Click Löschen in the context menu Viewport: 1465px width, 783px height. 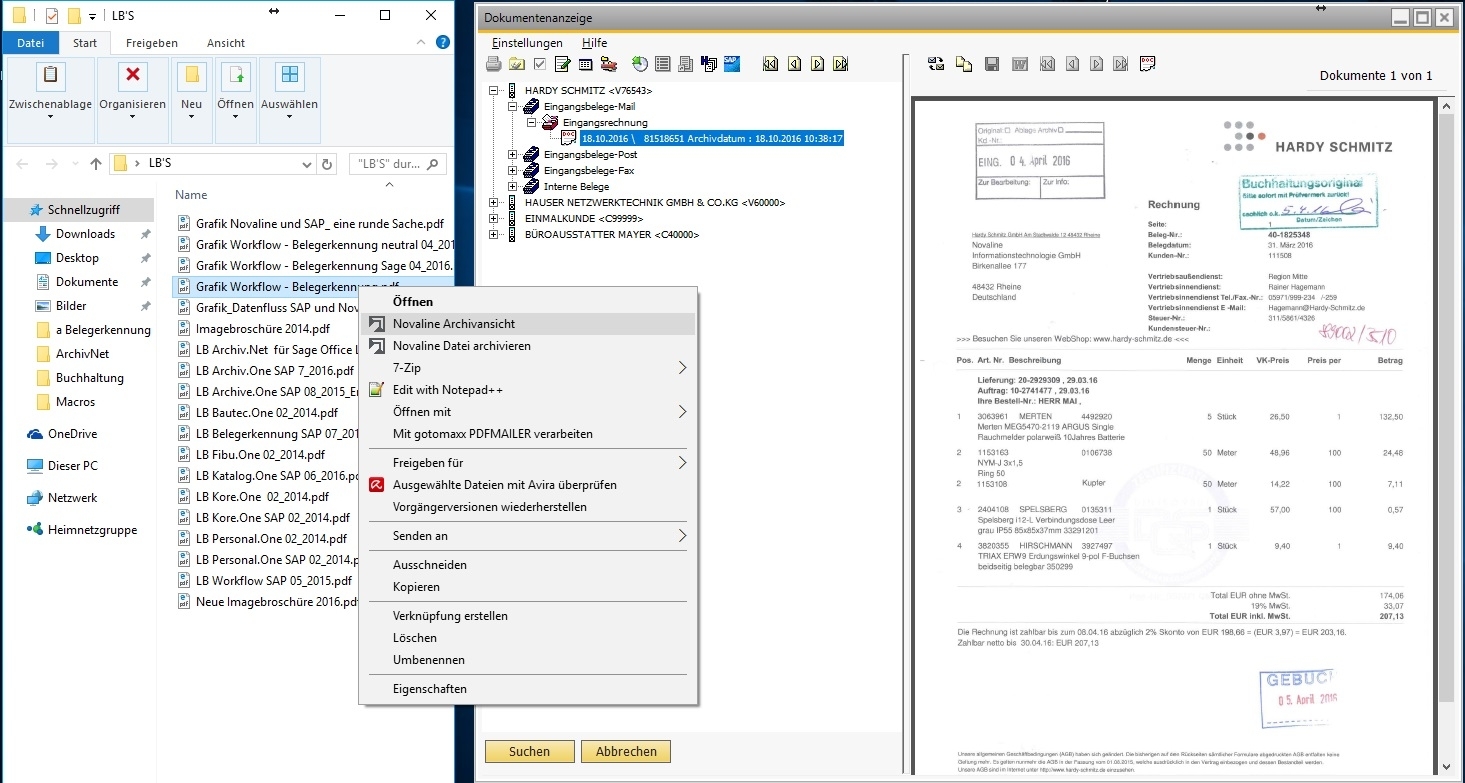tap(527, 638)
